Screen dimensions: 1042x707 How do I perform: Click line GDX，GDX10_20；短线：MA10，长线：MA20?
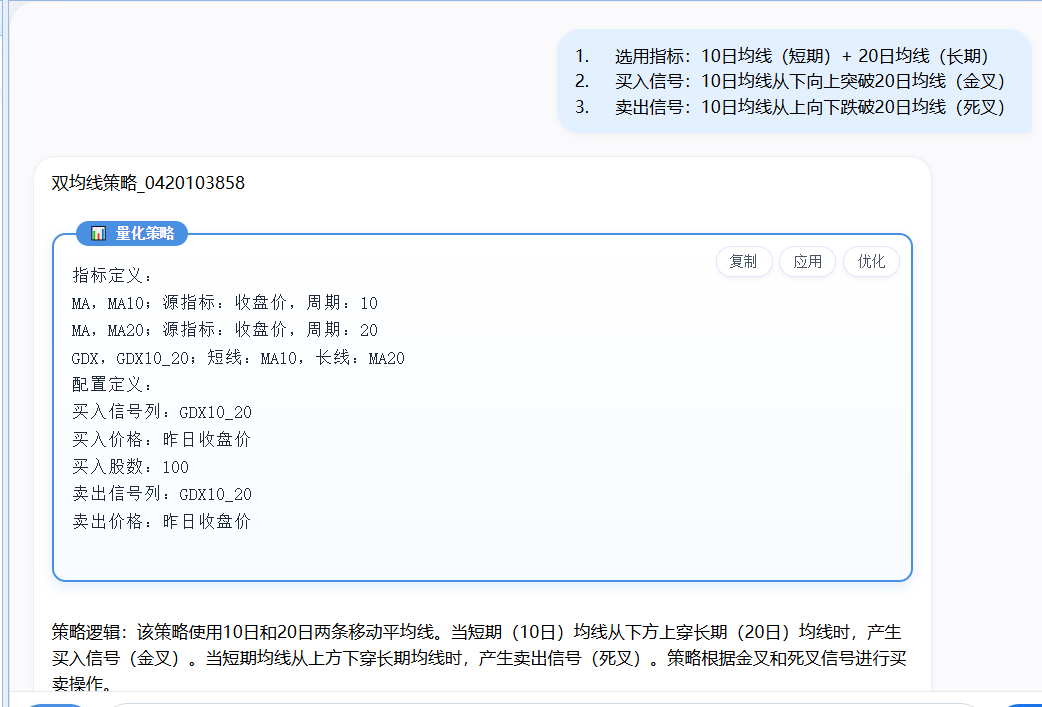238,358
